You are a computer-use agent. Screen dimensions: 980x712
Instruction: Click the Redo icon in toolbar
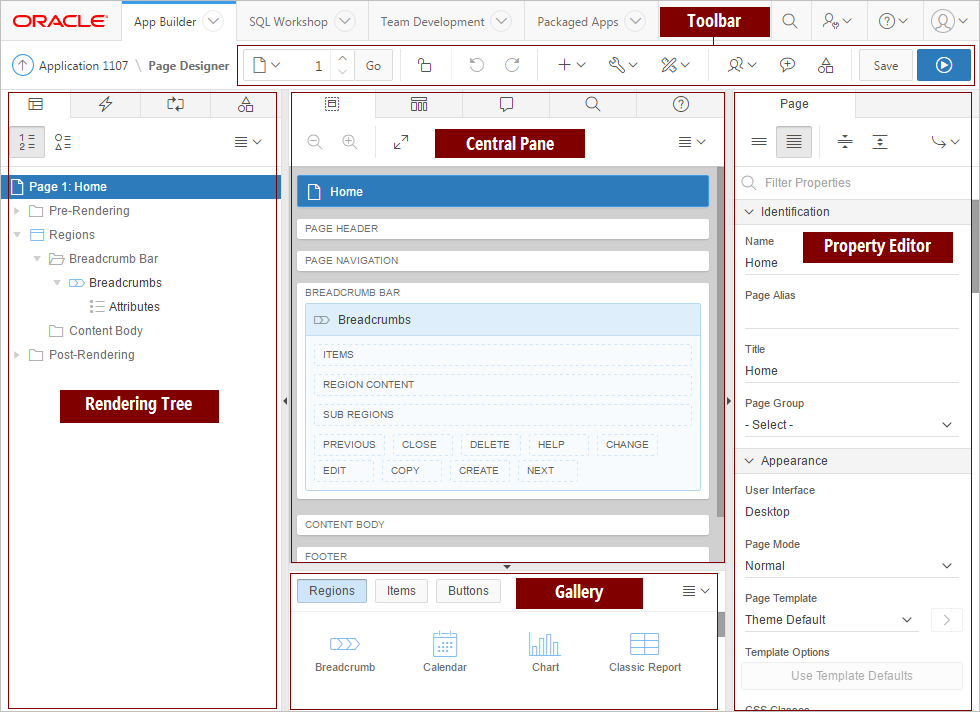[512, 66]
